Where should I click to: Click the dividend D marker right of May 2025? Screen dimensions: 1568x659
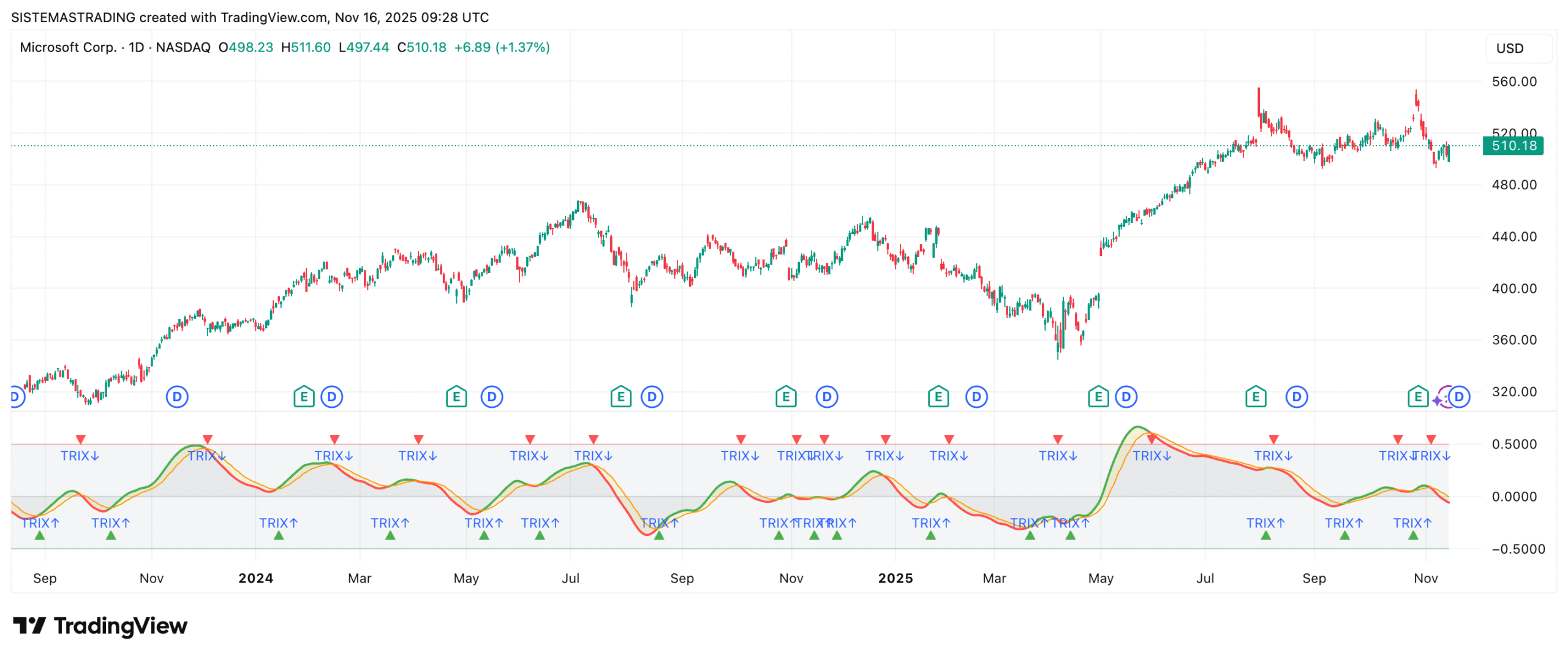[x=1125, y=397]
